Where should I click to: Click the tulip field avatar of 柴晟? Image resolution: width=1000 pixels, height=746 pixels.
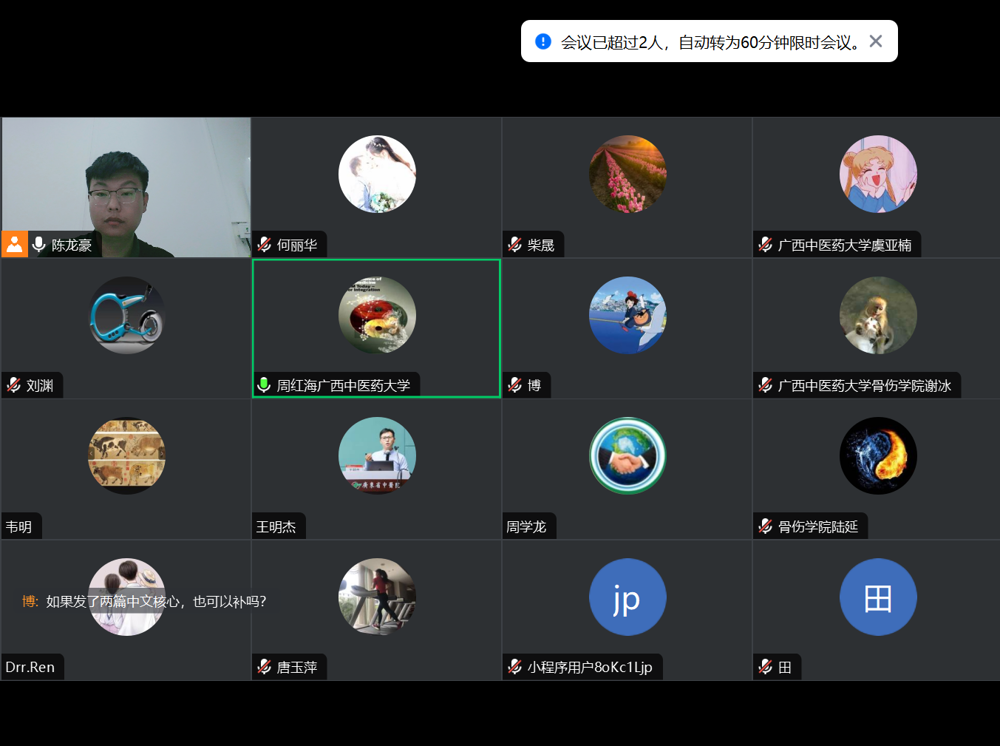pos(627,174)
